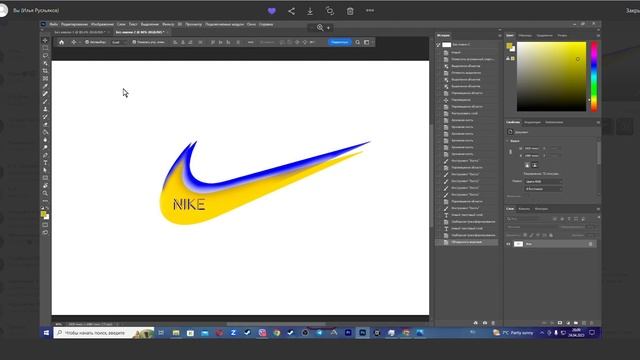Screen dimensions: 640x360
Task: Select the Blur tool
Action: click(45, 140)
